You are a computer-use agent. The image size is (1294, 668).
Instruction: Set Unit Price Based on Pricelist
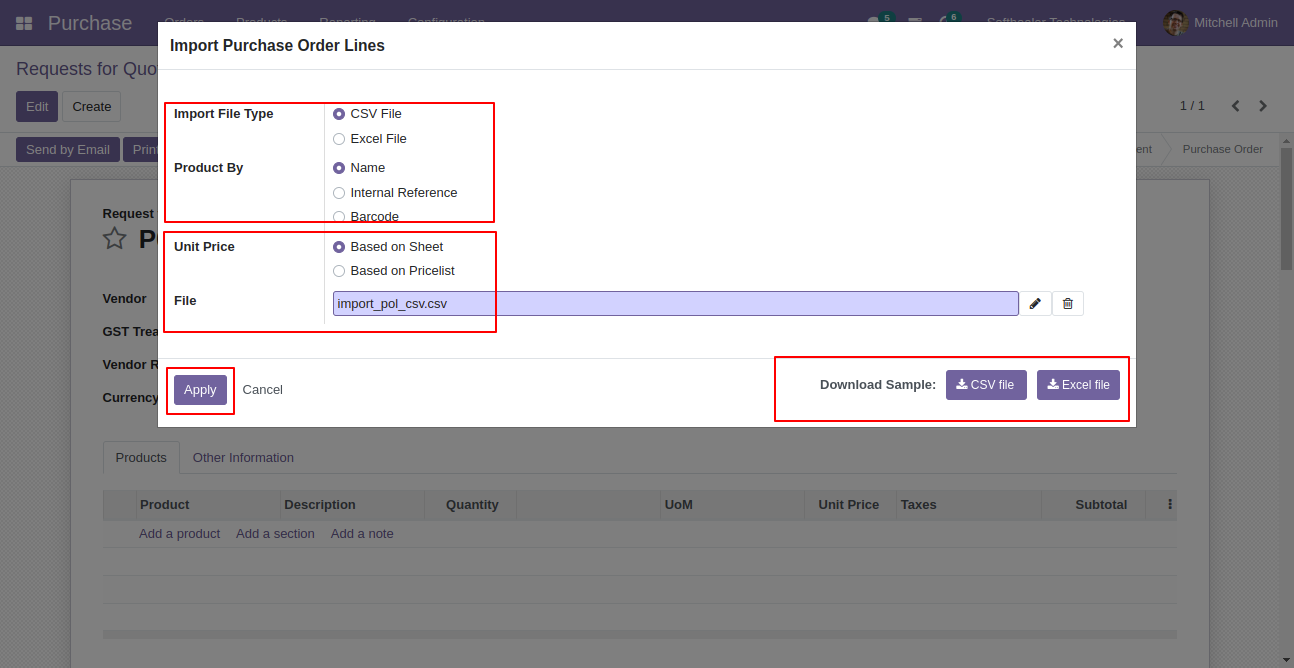[339, 271]
